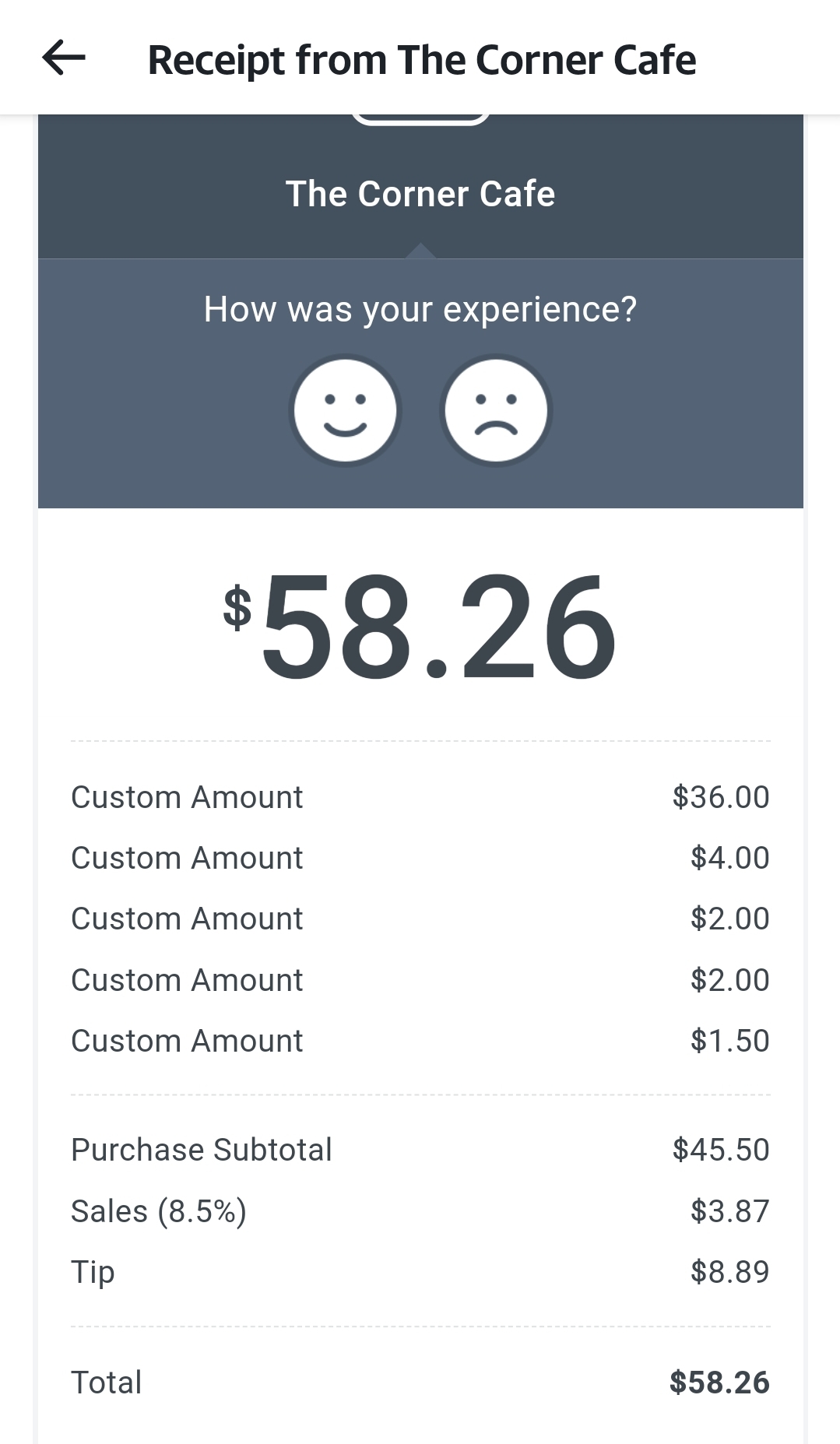Tap the $45.50 subtotal value
The image size is (840, 1444).
click(x=721, y=1150)
